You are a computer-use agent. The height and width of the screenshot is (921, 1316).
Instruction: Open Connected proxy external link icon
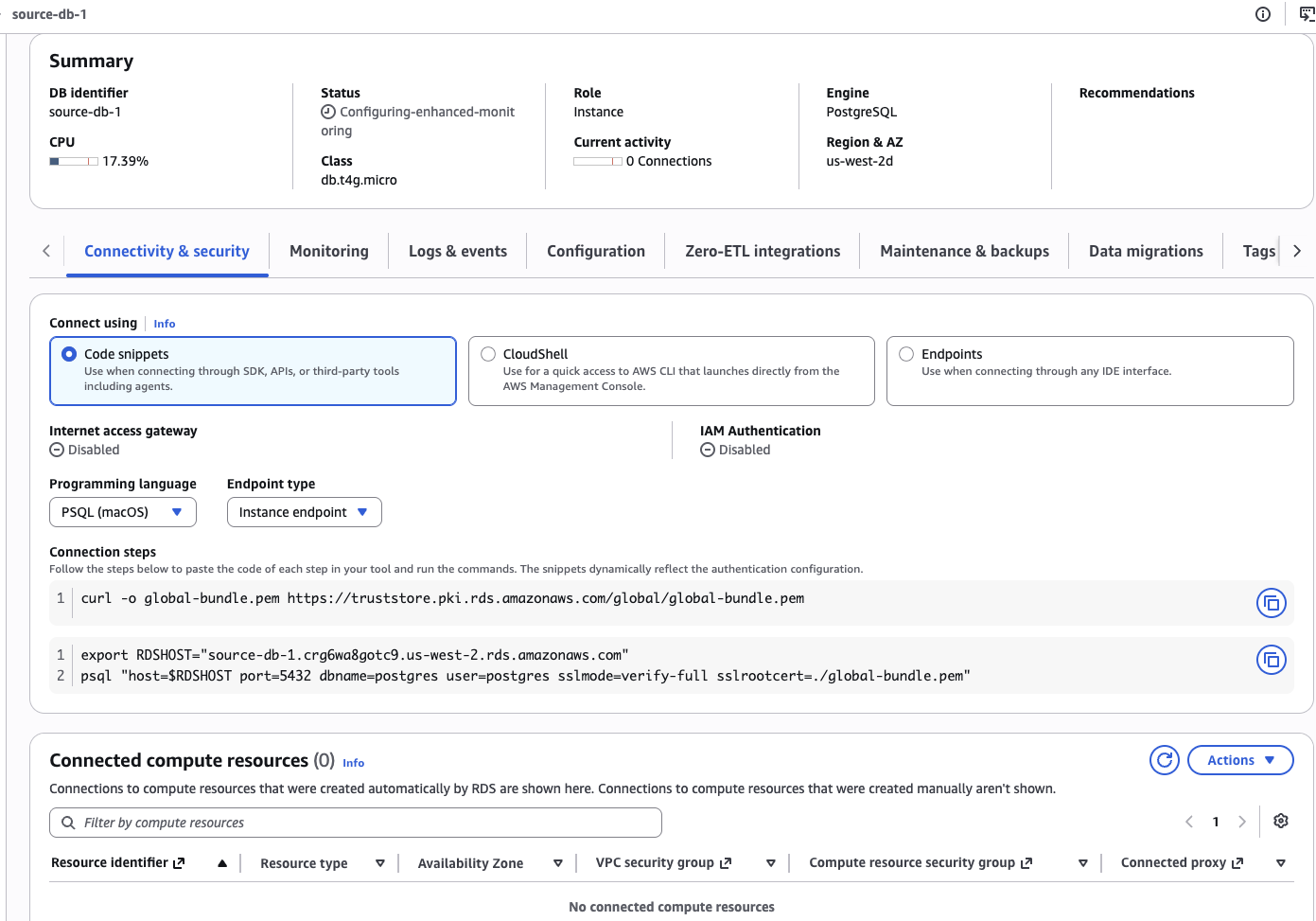tap(1237, 862)
